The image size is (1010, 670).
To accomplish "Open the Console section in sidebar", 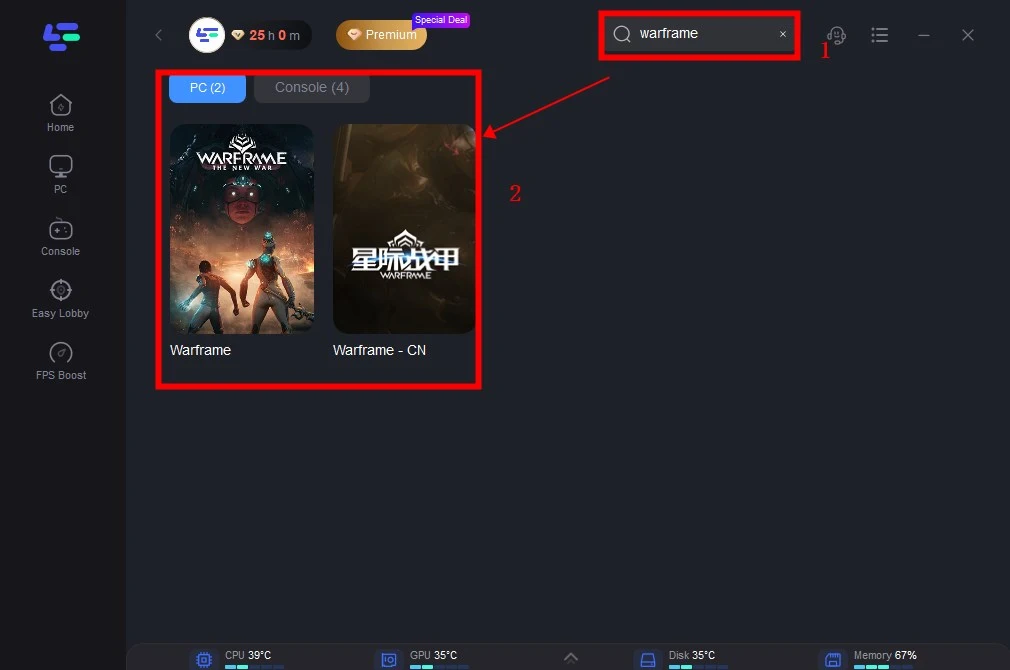I will tap(61, 237).
